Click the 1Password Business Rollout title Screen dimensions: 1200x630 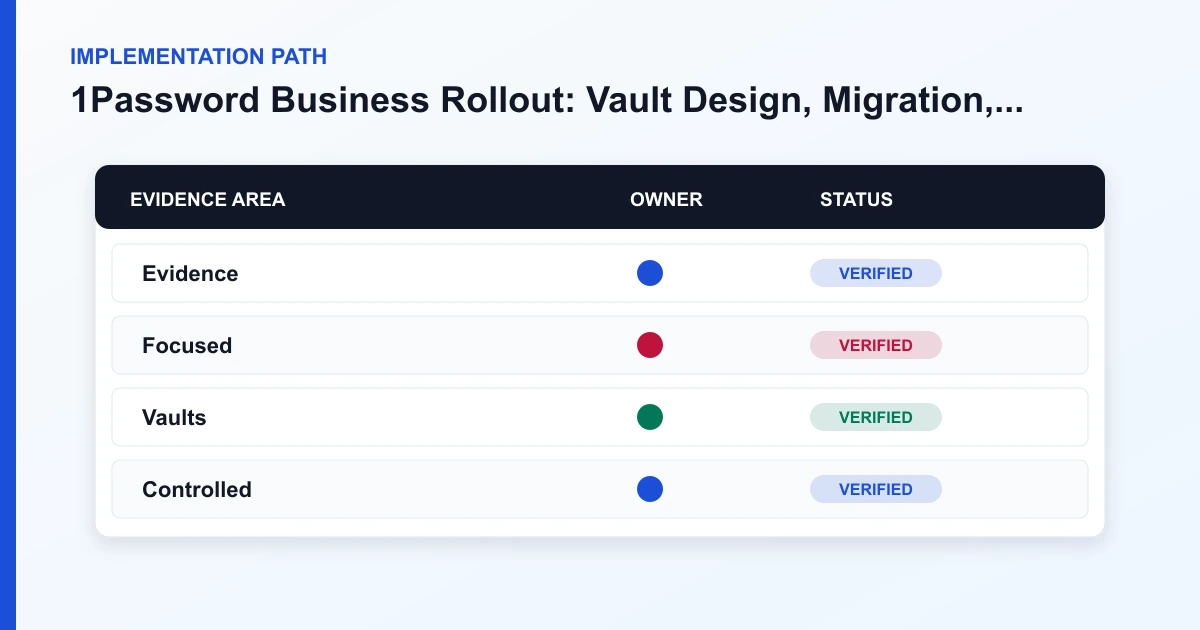click(547, 100)
